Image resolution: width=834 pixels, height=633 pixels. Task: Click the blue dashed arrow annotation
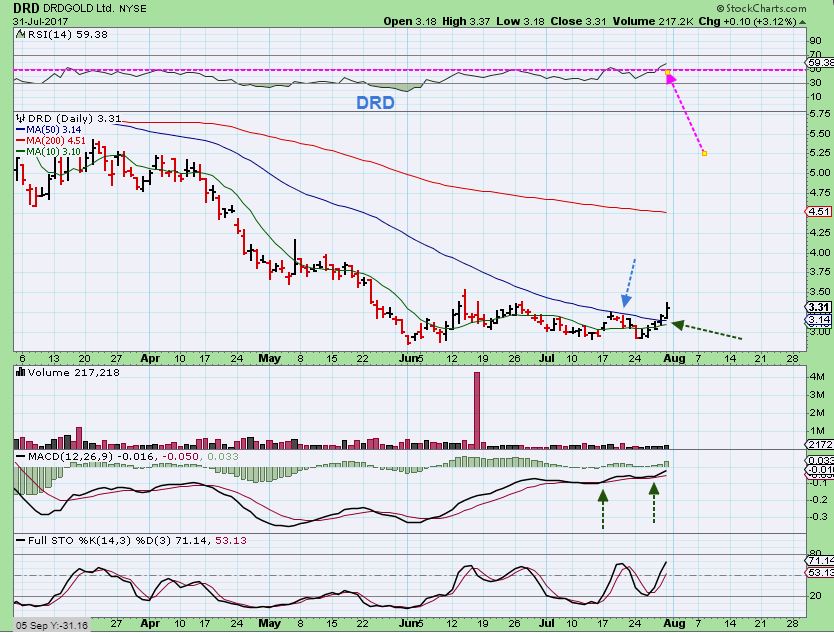pyautogui.click(x=629, y=282)
